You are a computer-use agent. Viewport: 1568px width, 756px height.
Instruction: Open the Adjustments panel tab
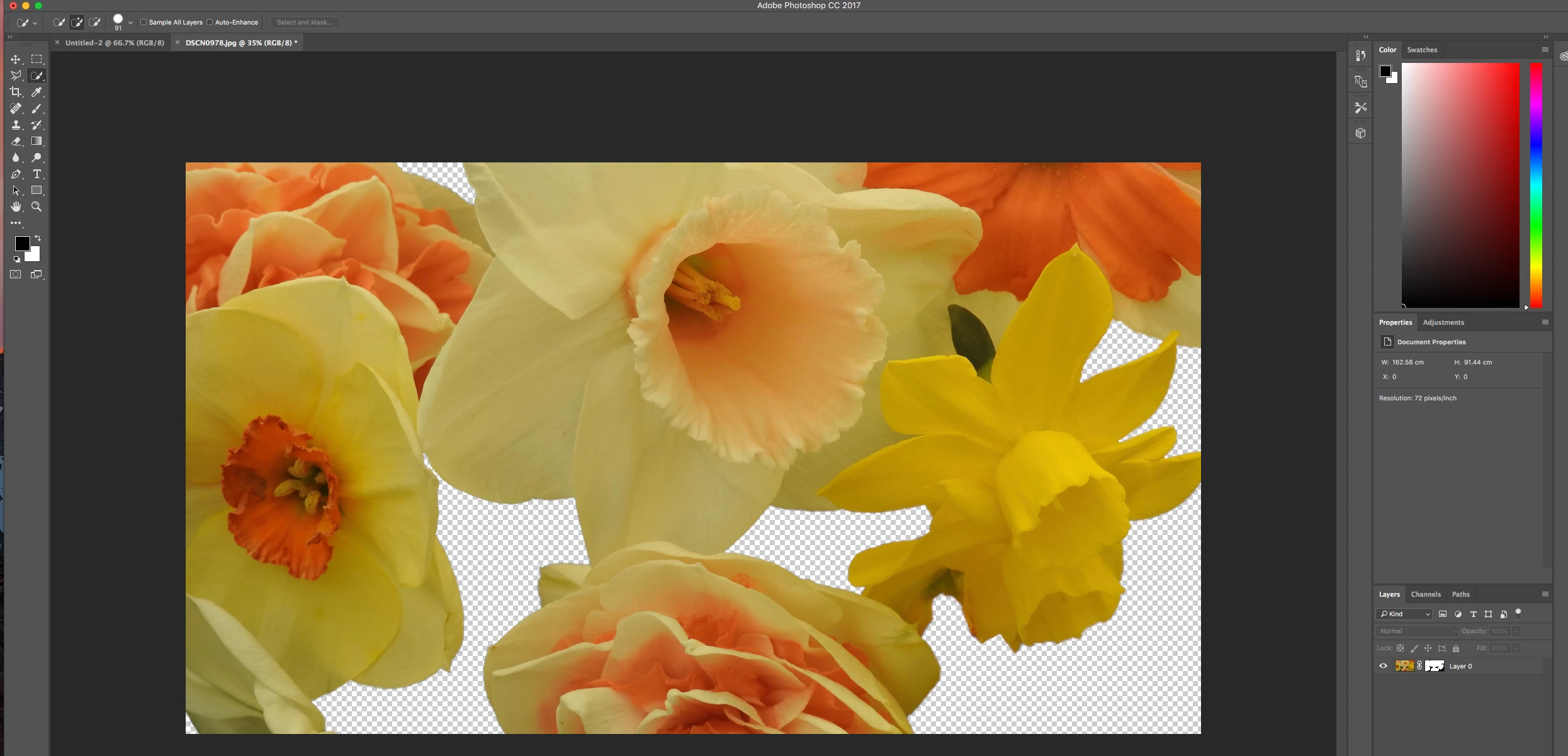click(x=1443, y=322)
